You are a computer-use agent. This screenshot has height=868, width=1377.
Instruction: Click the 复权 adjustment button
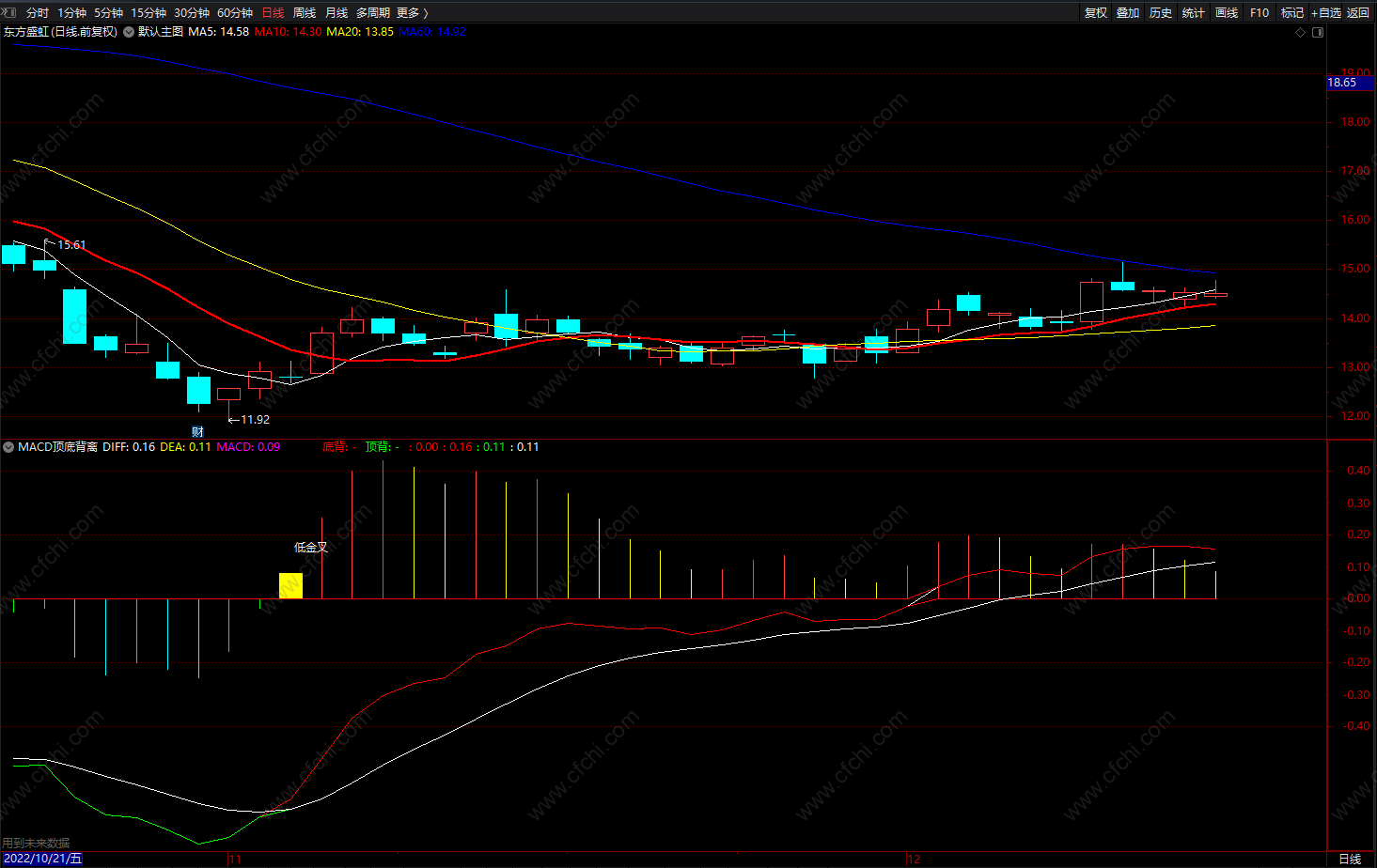pyautogui.click(x=1096, y=12)
